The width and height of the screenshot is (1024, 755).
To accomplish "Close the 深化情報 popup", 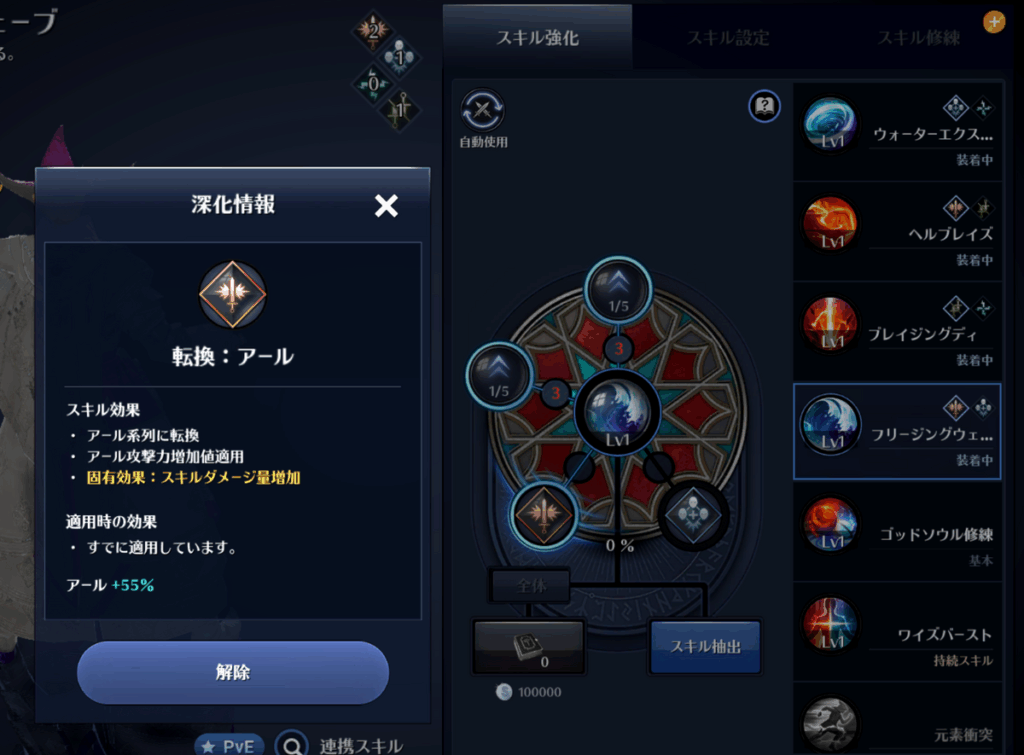I will coord(386,206).
